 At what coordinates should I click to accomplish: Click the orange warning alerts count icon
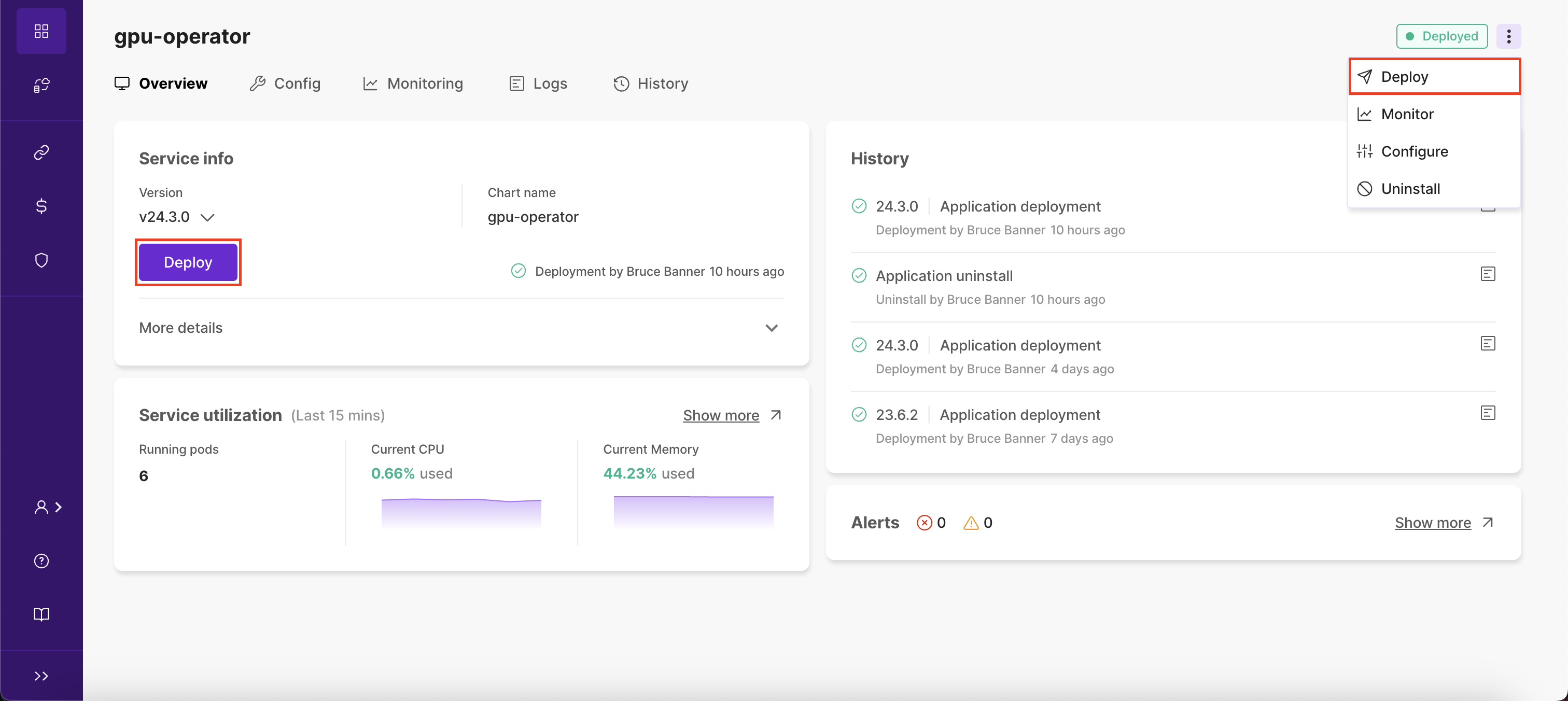tap(971, 523)
